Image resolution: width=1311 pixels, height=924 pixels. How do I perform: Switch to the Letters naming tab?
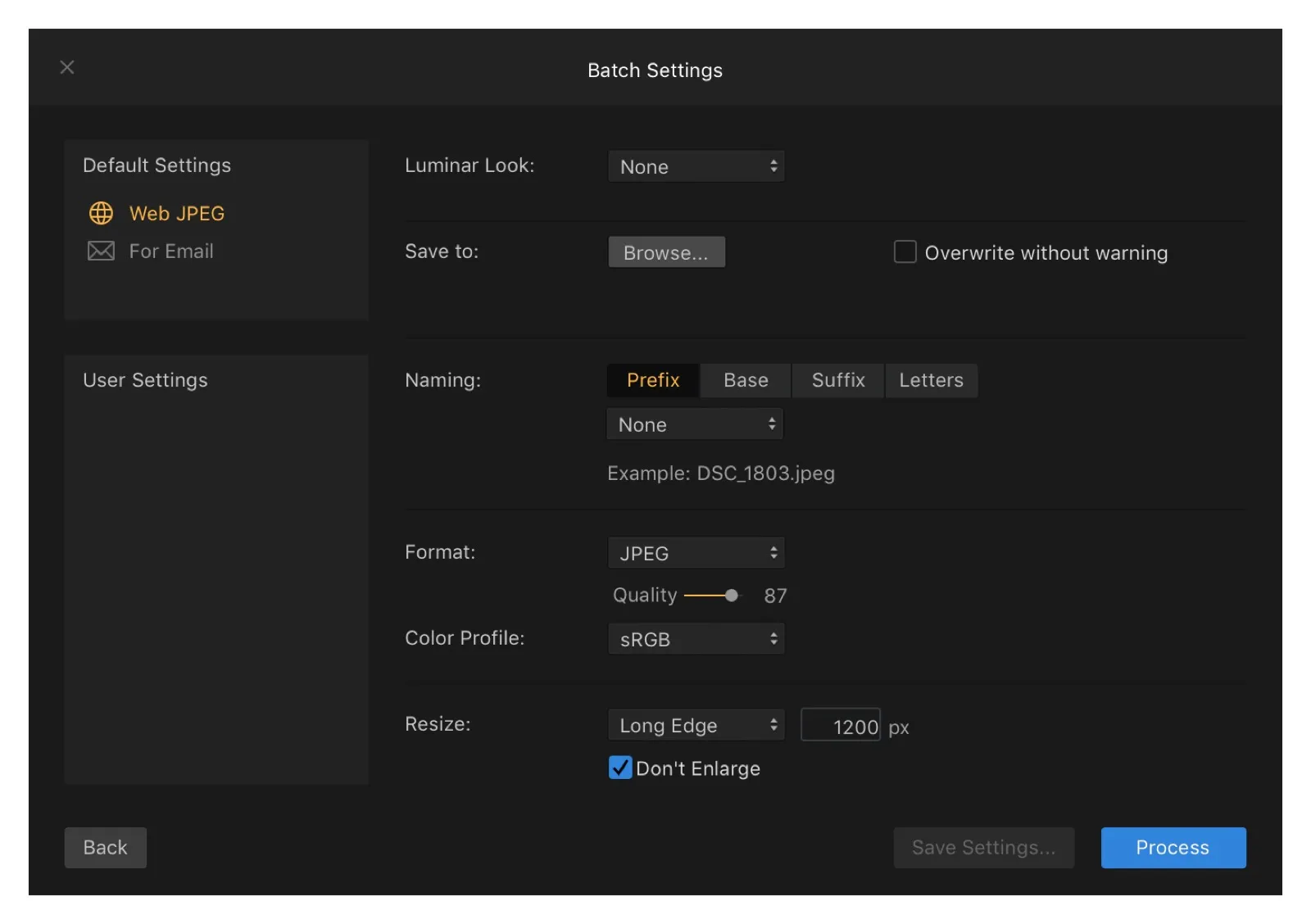tap(931, 380)
